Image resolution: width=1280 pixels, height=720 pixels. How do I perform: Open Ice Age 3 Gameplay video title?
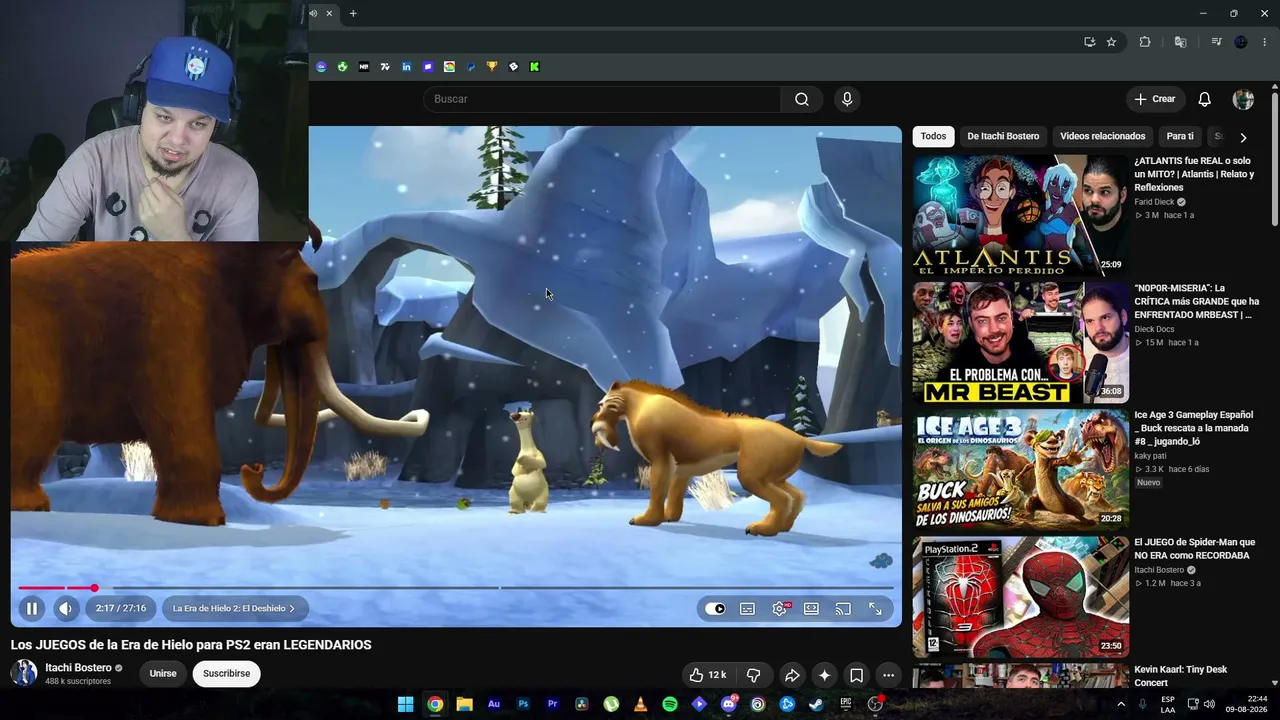(x=1193, y=428)
